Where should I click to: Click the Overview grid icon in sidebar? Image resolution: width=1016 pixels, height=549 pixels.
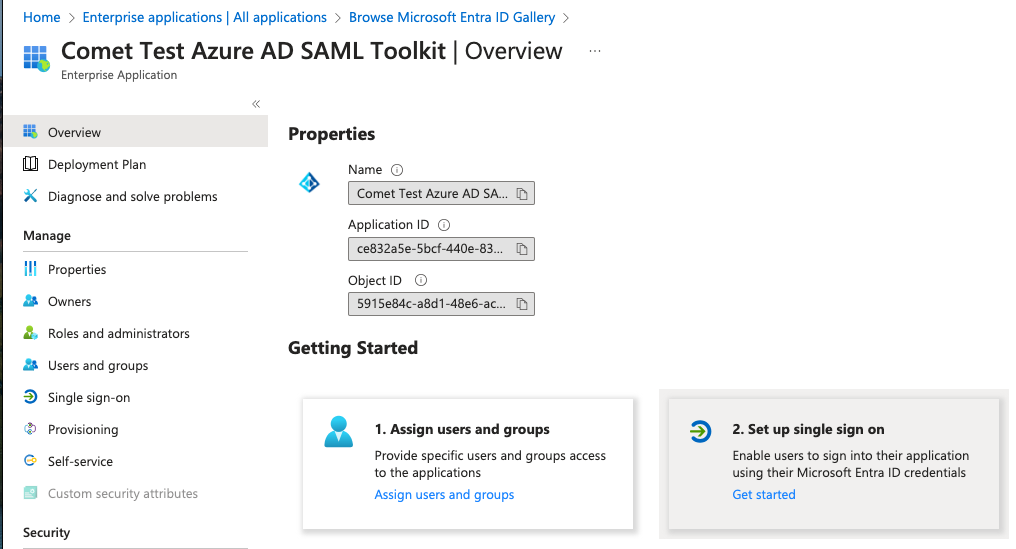tap(30, 132)
